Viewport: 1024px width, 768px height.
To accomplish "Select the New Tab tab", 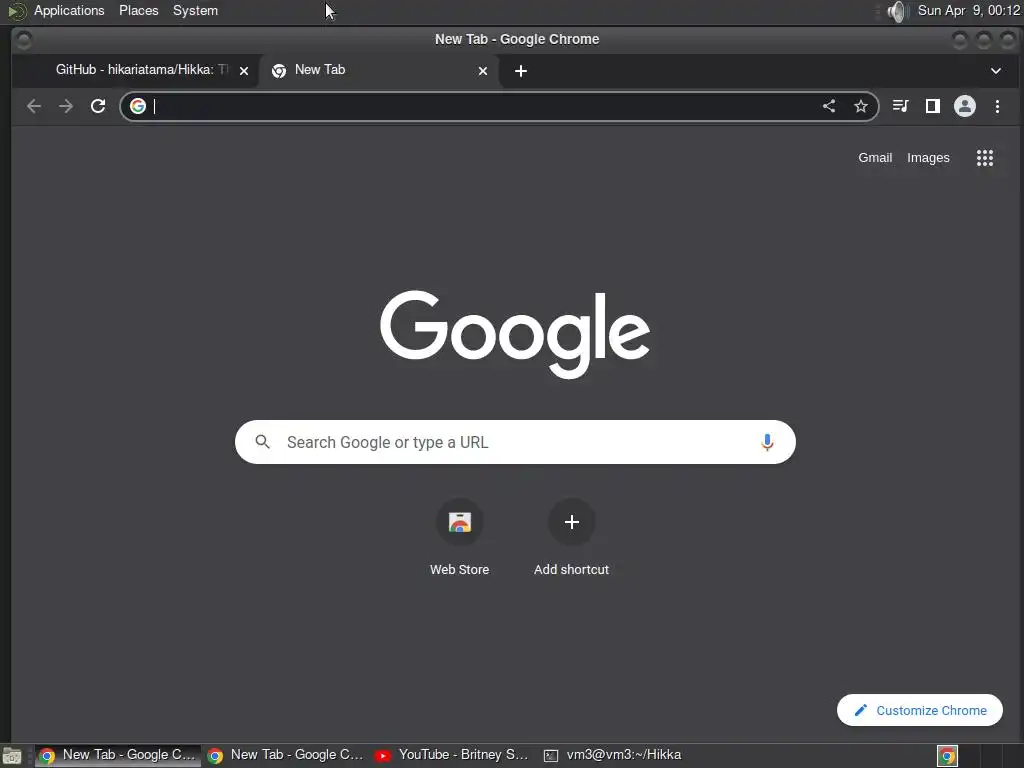I will point(379,70).
